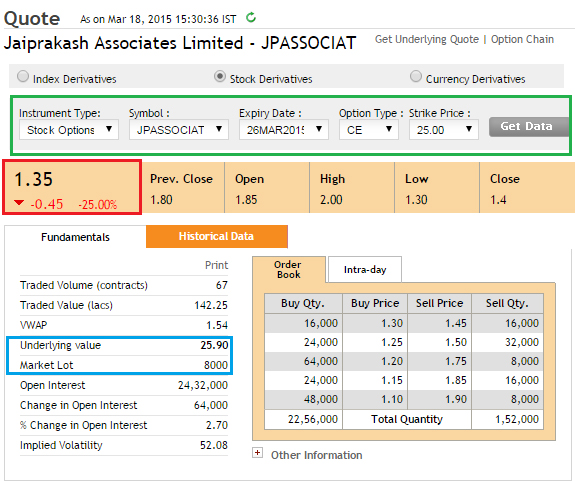Select Order Book tab

[x=289, y=270]
